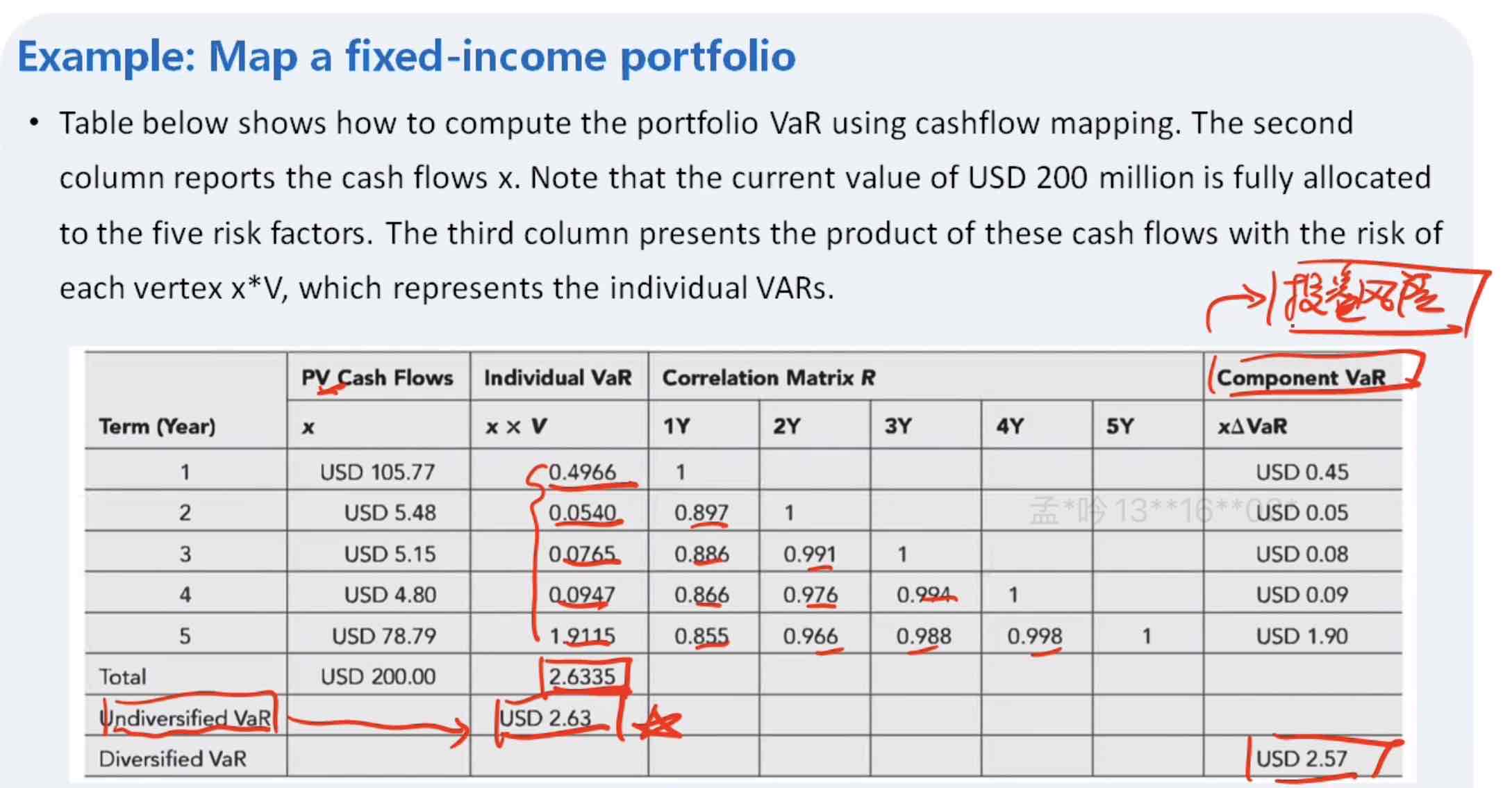Viewport: 1512px width, 788px height.
Task: Click the Diversified VaR value USD 2.57
Action: coord(1302,758)
